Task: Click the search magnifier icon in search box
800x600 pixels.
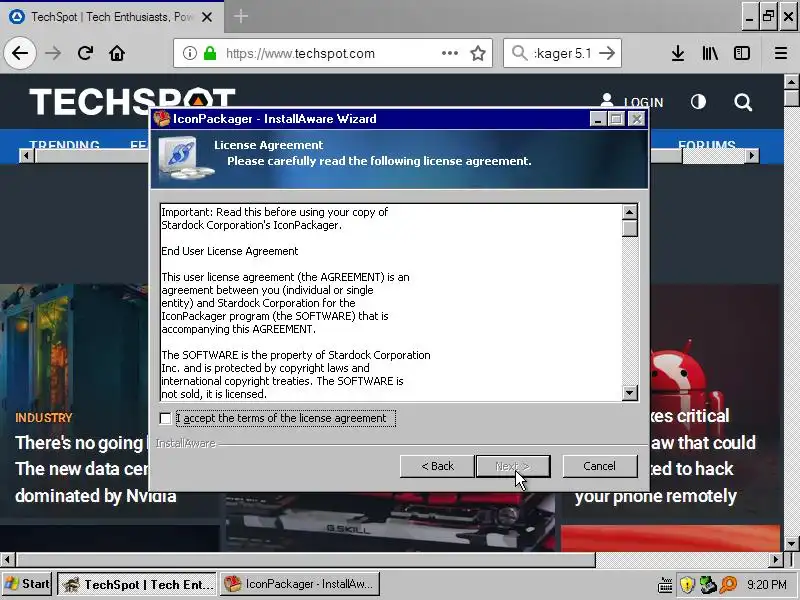Action: tap(519, 53)
